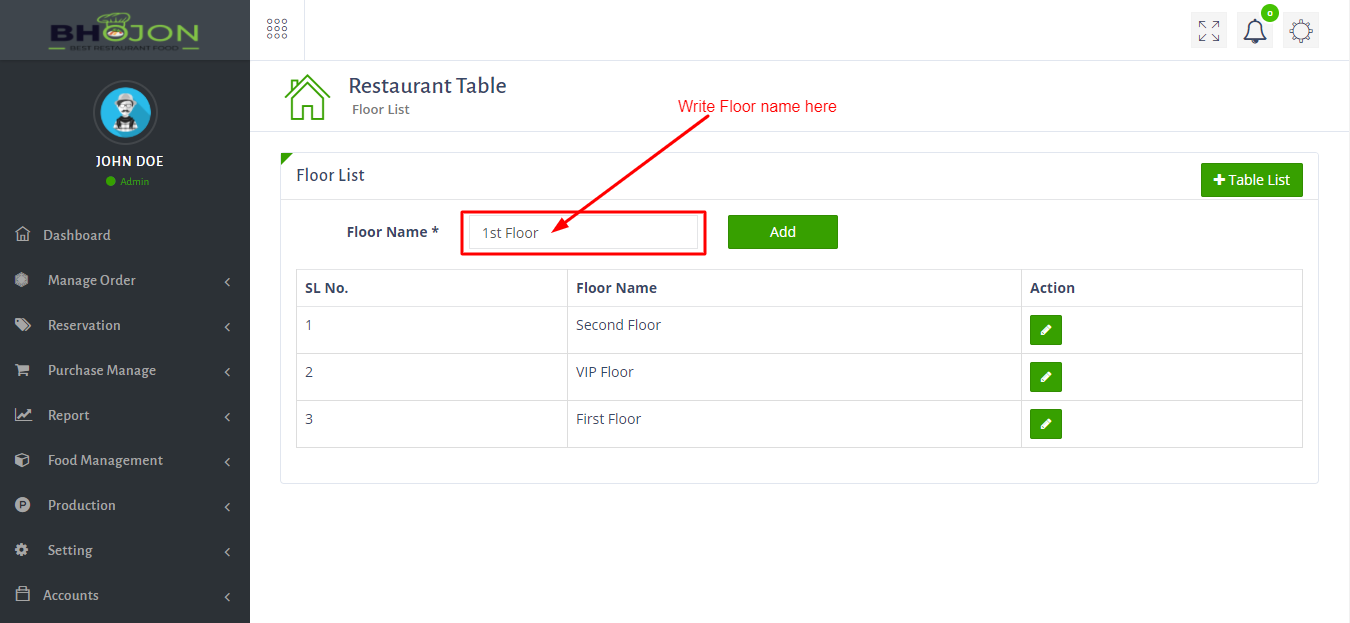Image resolution: width=1350 pixels, height=623 pixels.
Task: Click the Bhojon logo
Action: (125, 31)
